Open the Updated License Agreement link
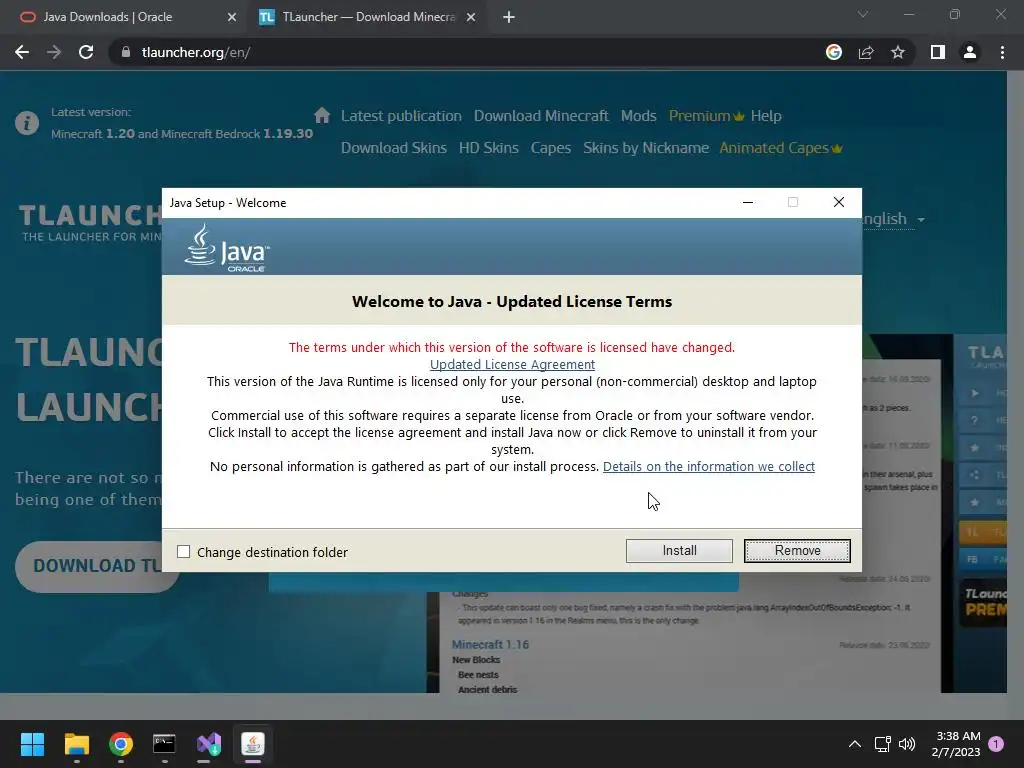Image resolution: width=1024 pixels, height=768 pixels. coord(512,364)
